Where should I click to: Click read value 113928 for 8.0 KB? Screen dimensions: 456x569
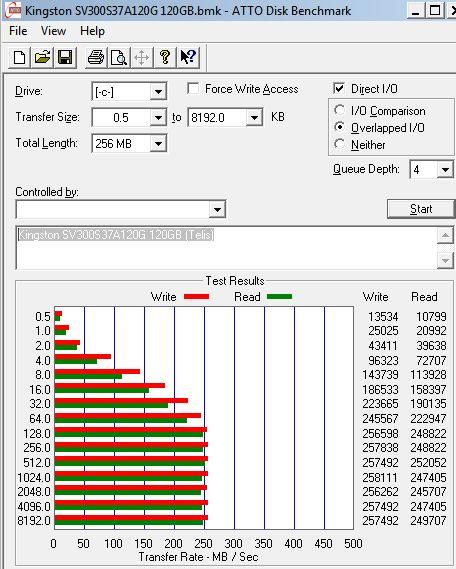[x=428, y=375]
